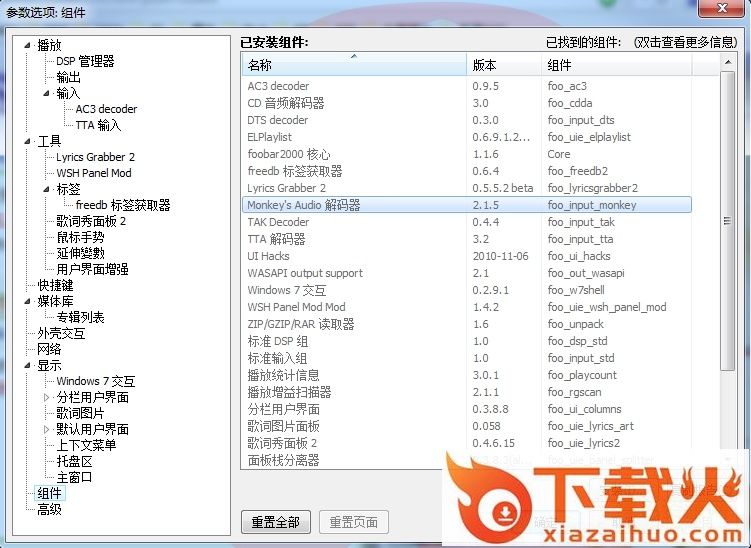This screenshot has width=751, height=548.
Task: Select 专辑列表 tree item
Action: 80,317
